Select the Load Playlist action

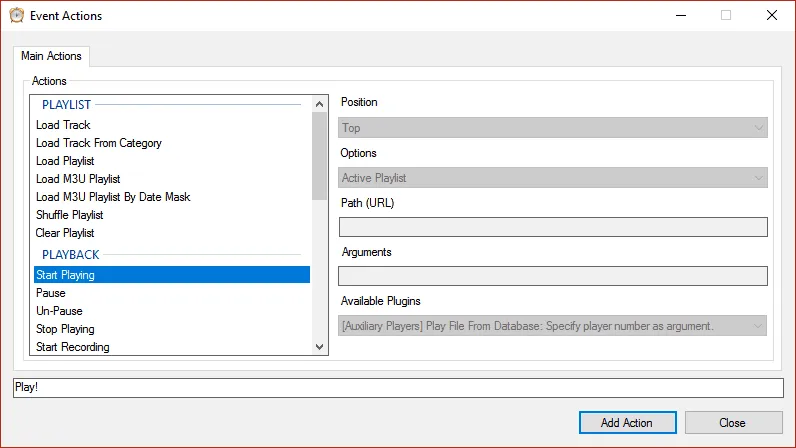(65, 161)
